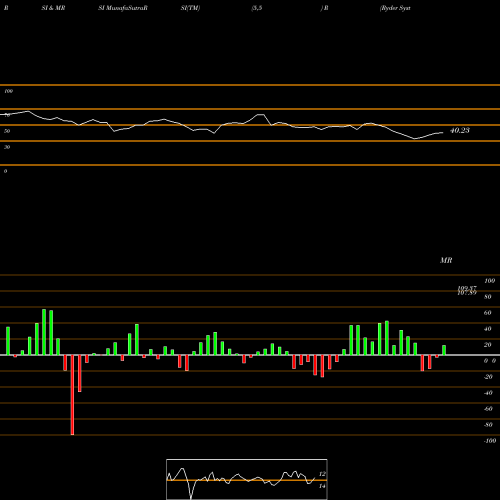Click the MR axis label -40
The height and width of the screenshot is (500, 500).
point(488,393)
